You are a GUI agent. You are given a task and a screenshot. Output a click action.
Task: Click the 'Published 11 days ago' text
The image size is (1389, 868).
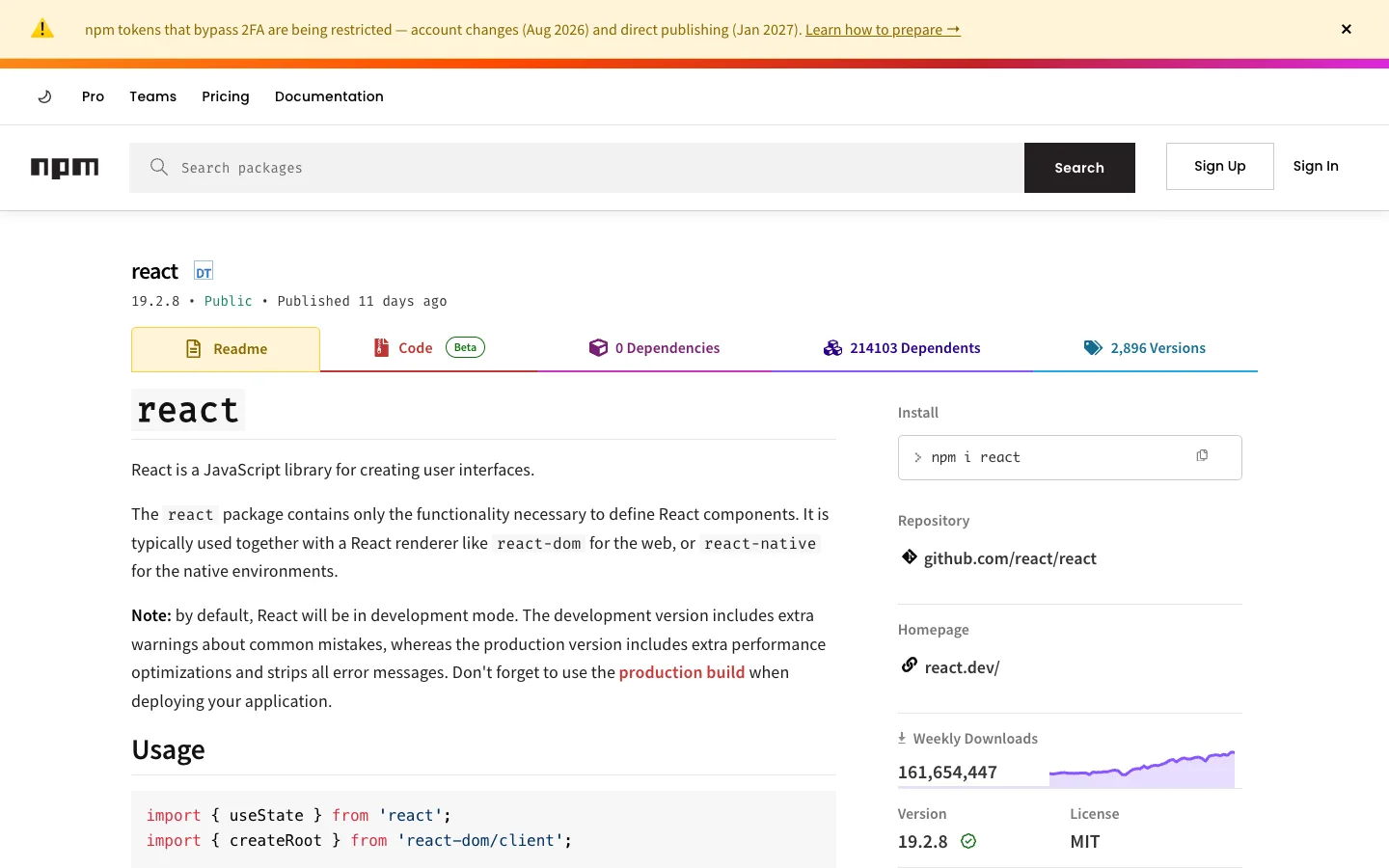(362, 301)
